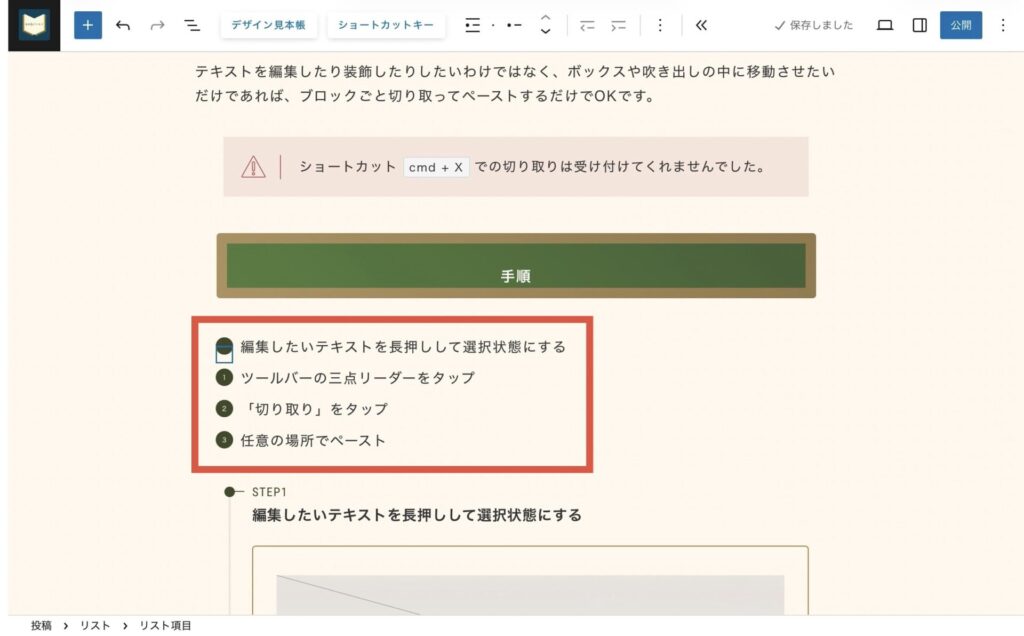The width and height of the screenshot is (1024, 636).
Task: Outdent the selected list item
Action: [588, 25]
